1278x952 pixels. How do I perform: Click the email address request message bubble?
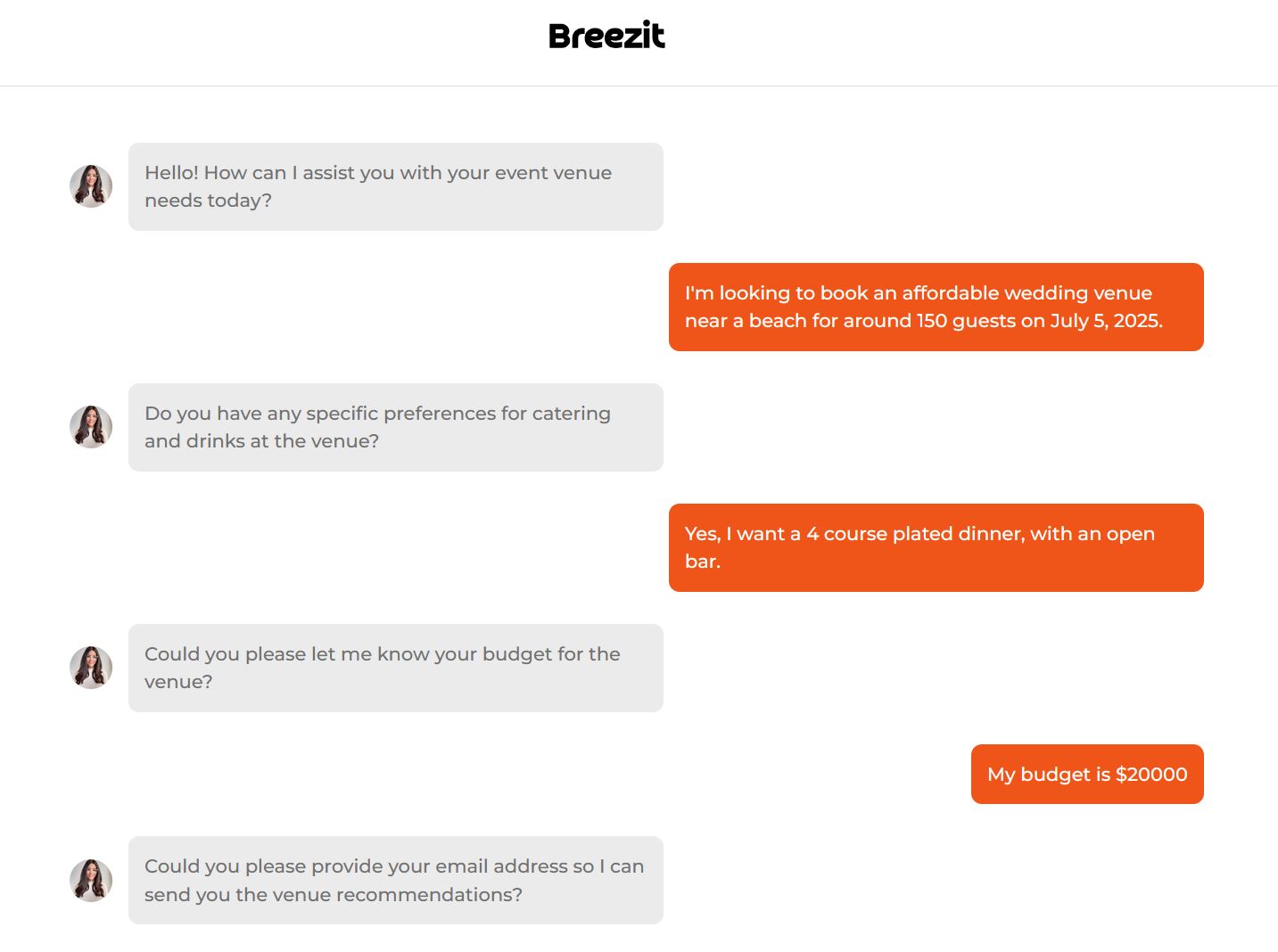[x=395, y=880]
